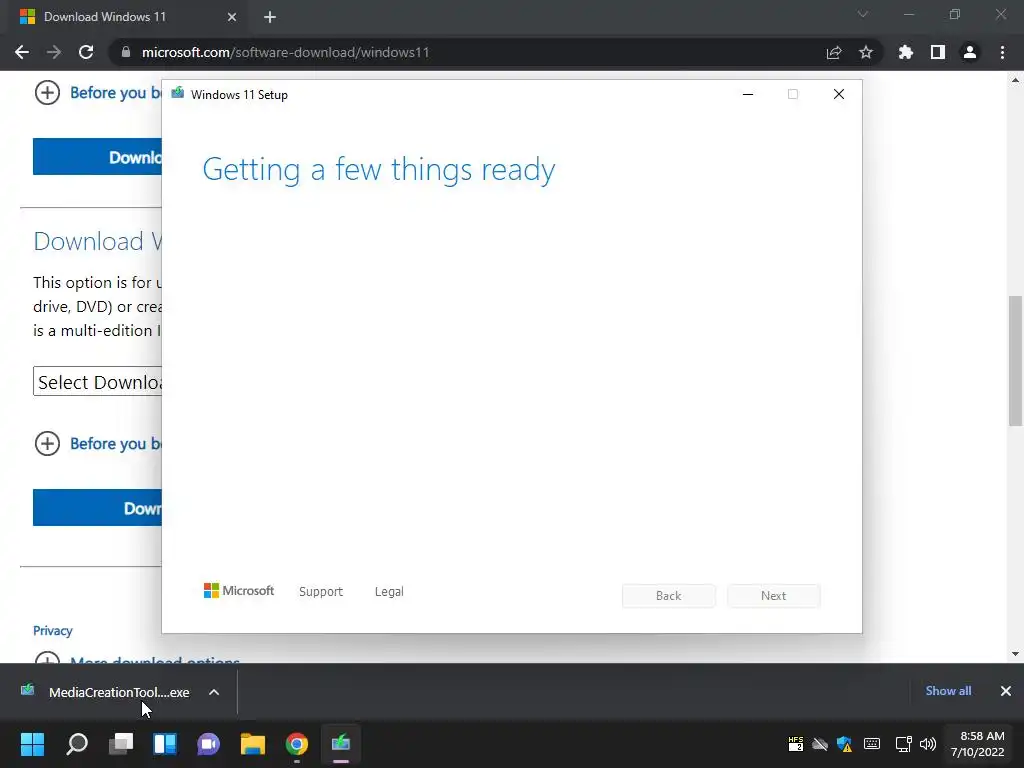Open Chrome profile avatar menu
Screen dimensions: 1024x768
(970, 52)
